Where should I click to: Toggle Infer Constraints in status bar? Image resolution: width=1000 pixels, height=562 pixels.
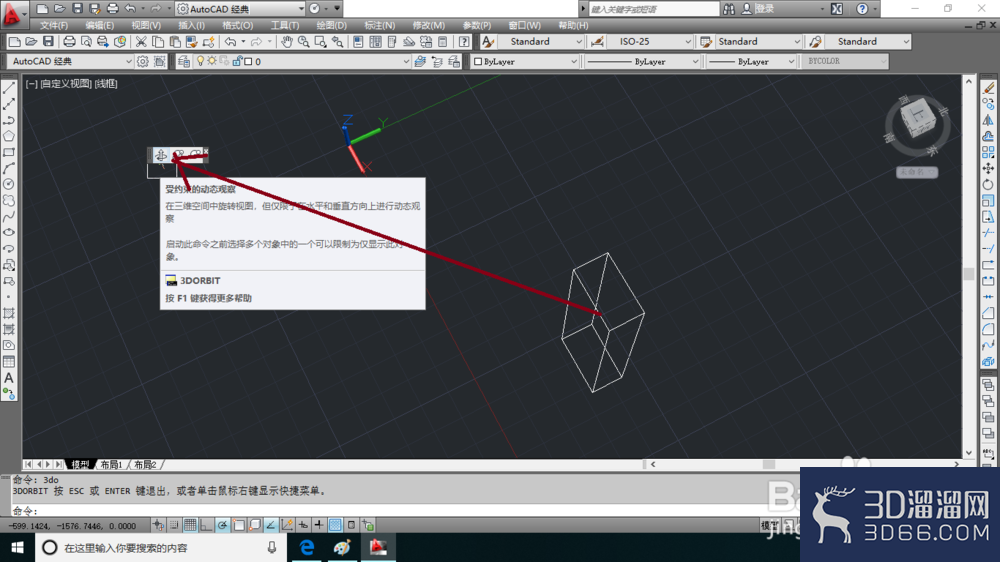pos(158,526)
